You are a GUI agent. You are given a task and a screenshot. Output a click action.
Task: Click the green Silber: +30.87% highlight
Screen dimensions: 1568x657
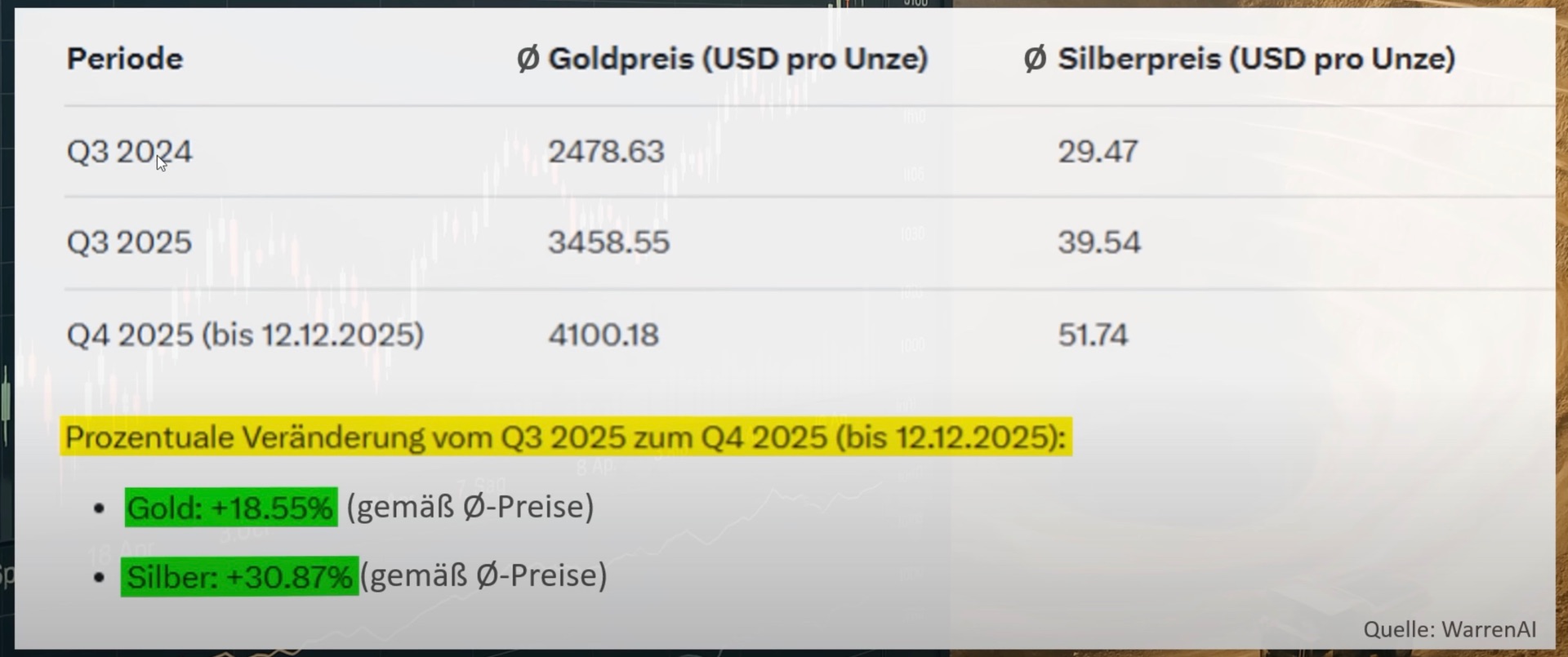pyautogui.click(x=239, y=577)
